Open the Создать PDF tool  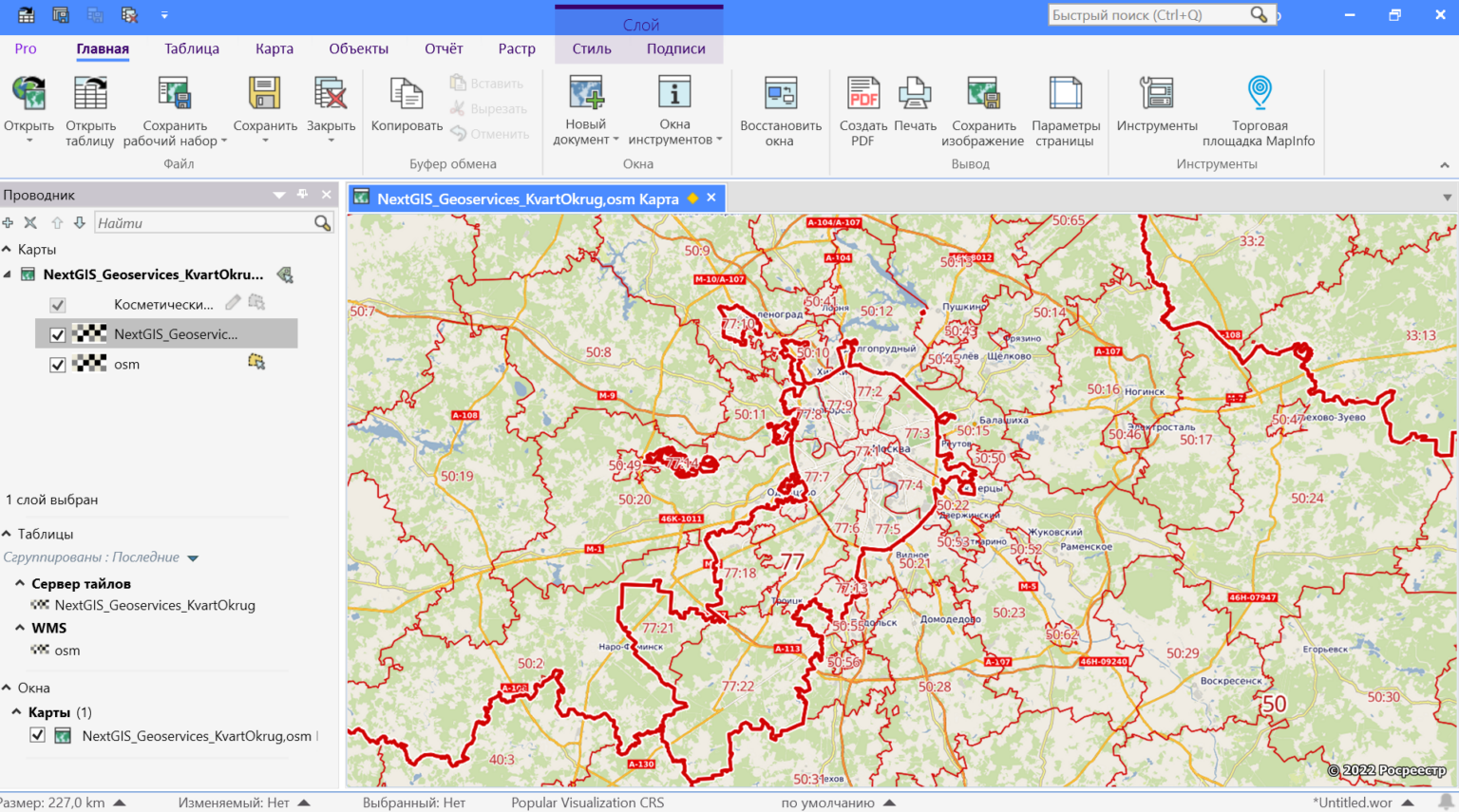pyautogui.click(x=861, y=107)
